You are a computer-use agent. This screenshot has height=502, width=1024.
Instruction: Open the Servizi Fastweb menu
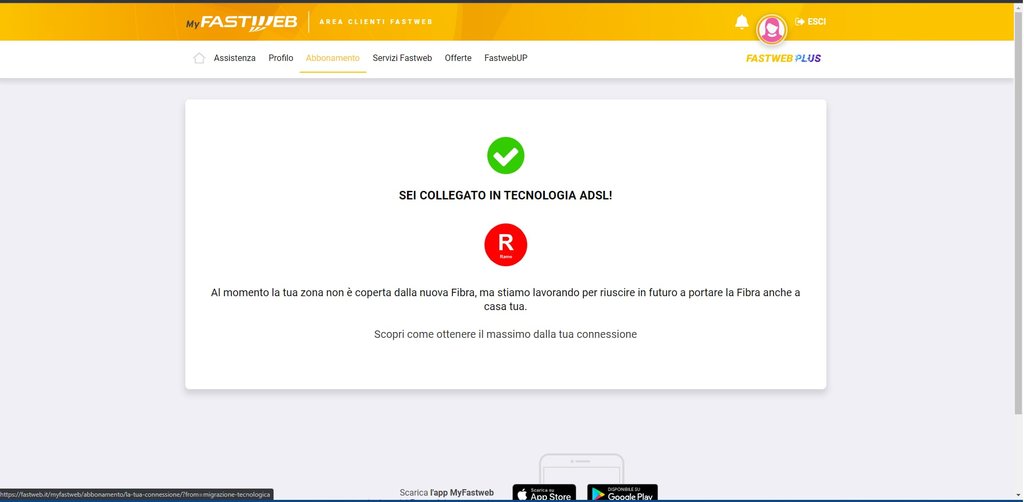point(402,58)
